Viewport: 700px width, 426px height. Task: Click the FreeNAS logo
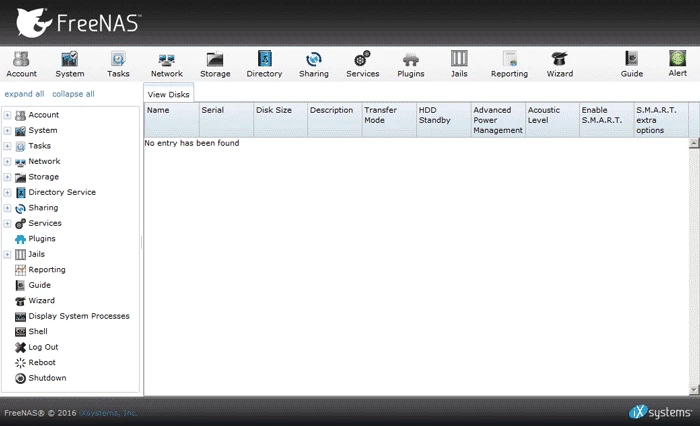[78, 22]
